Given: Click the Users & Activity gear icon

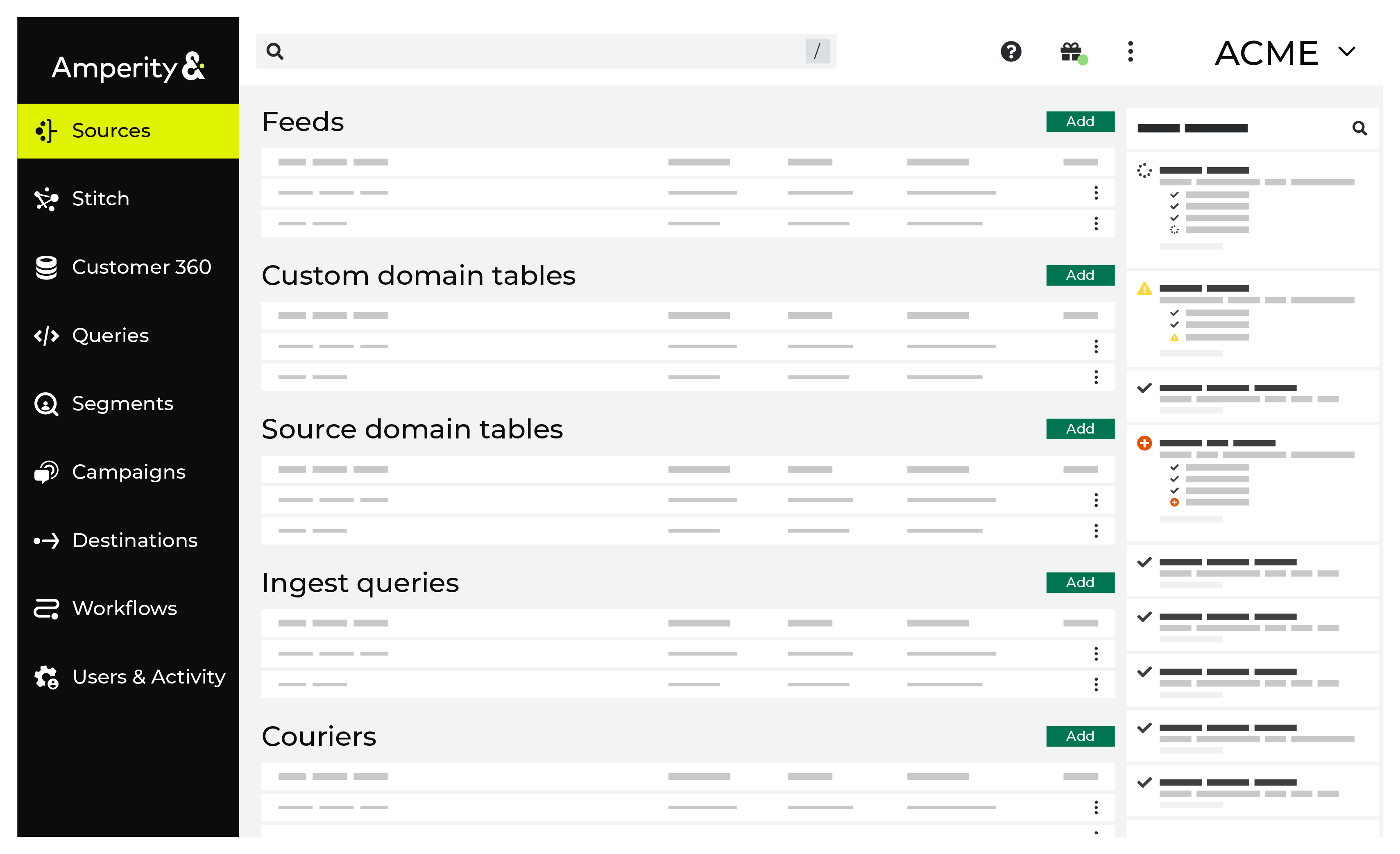Looking at the screenshot, I should [x=46, y=677].
